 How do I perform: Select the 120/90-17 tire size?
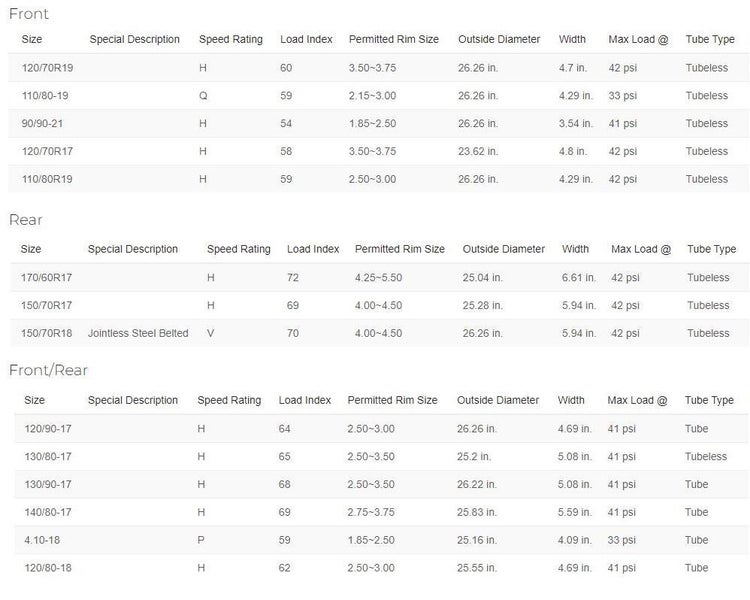click(47, 429)
